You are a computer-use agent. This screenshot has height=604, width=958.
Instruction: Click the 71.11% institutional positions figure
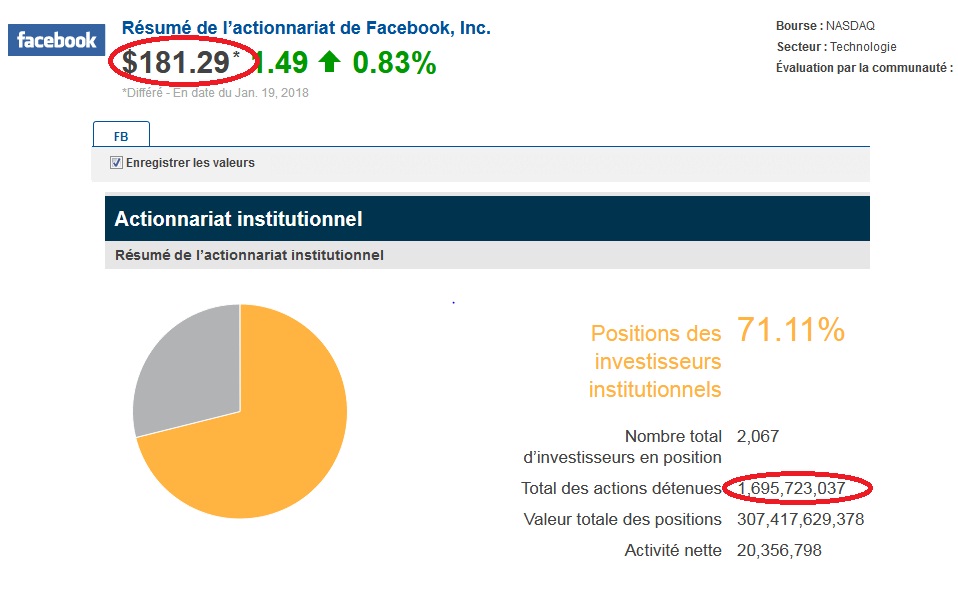coord(791,330)
